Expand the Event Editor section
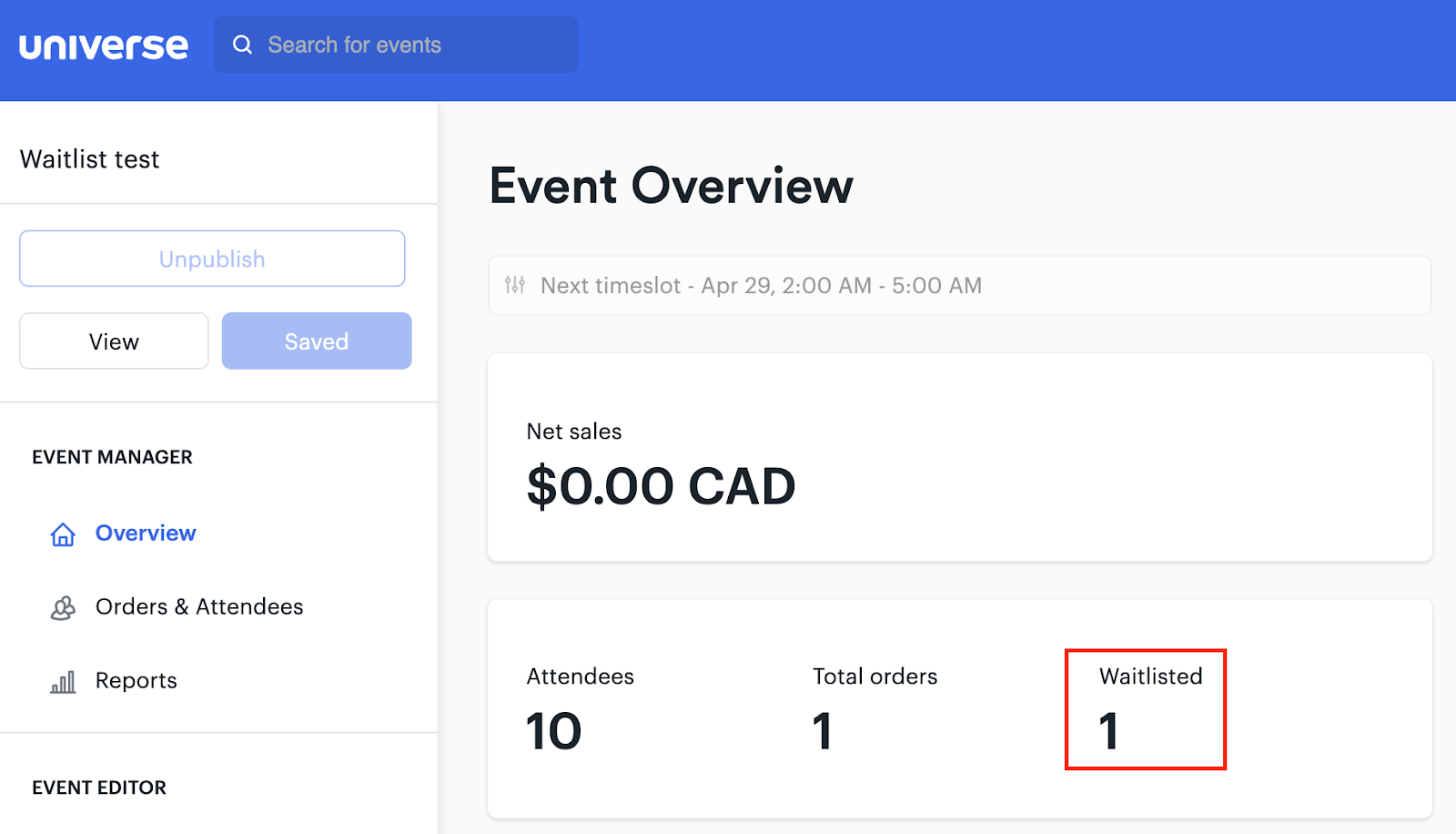 (x=99, y=787)
